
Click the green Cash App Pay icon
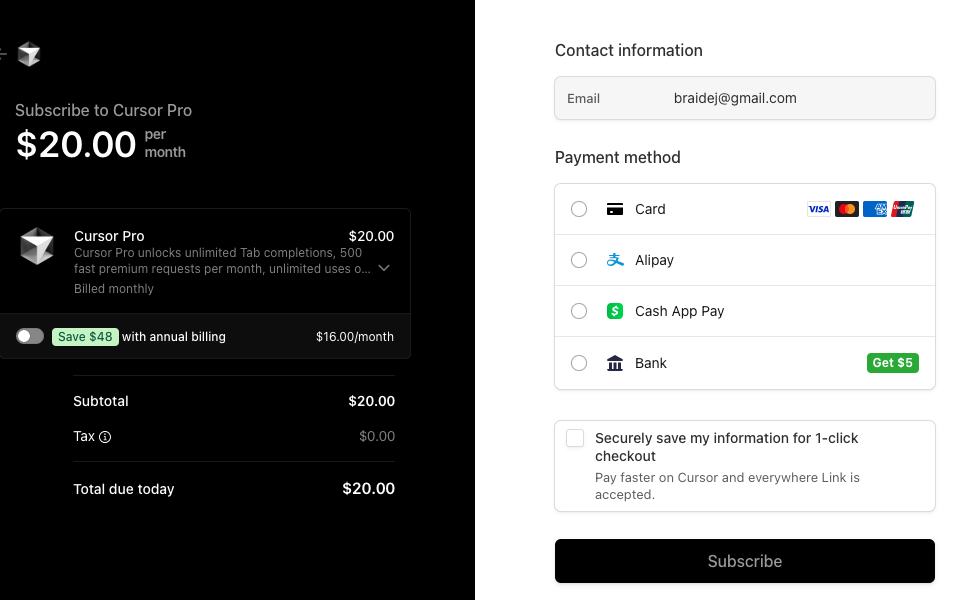click(x=615, y=311)
